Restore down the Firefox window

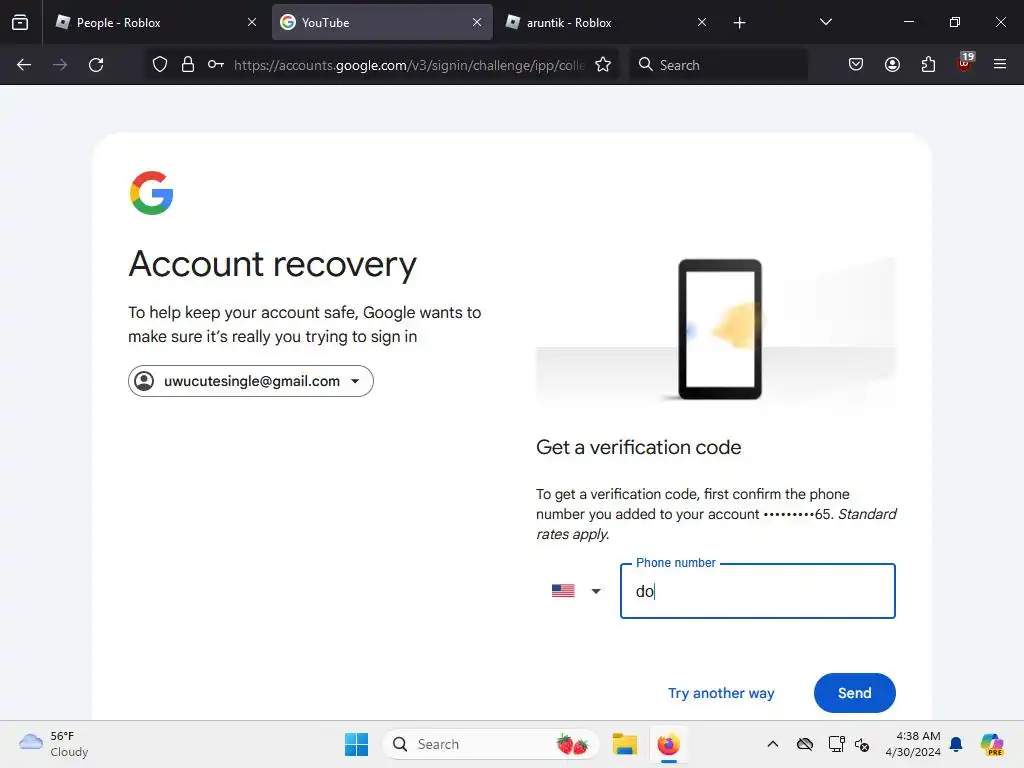pos(955,22)
